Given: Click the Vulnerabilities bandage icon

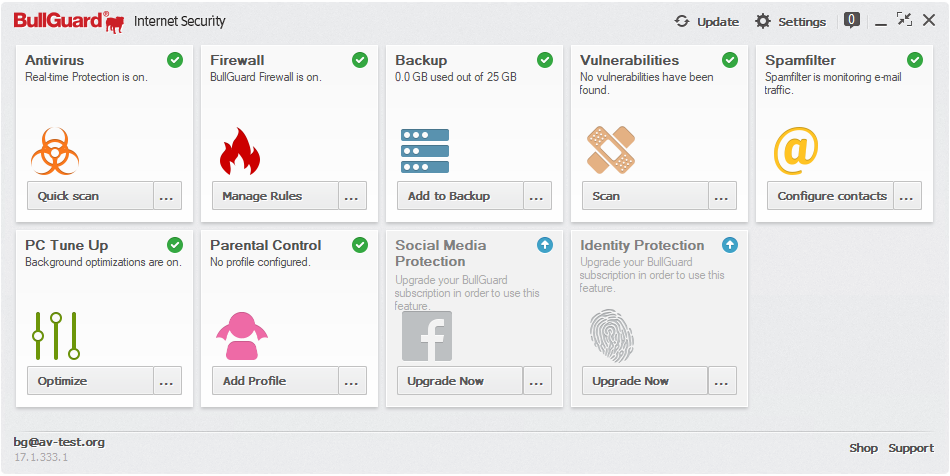Looking at the screenshot, I should coord(610,150).
